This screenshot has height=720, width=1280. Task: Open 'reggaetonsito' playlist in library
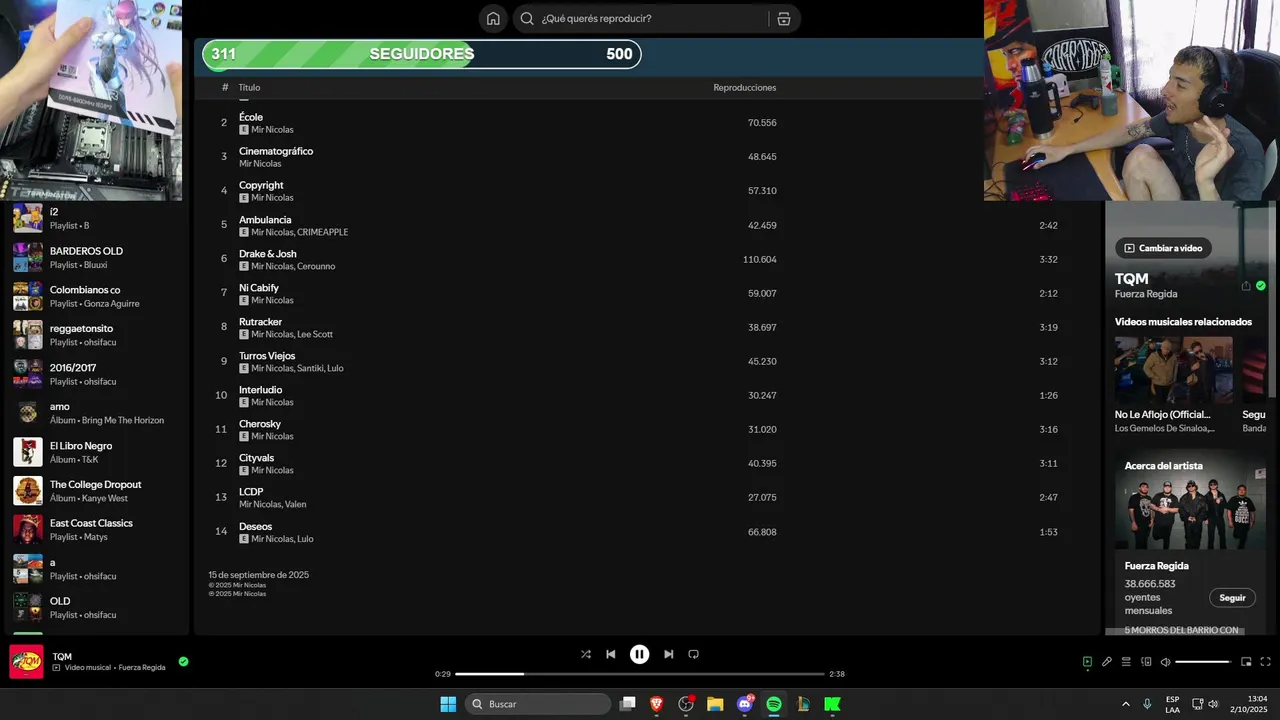[x=95, y=335]
